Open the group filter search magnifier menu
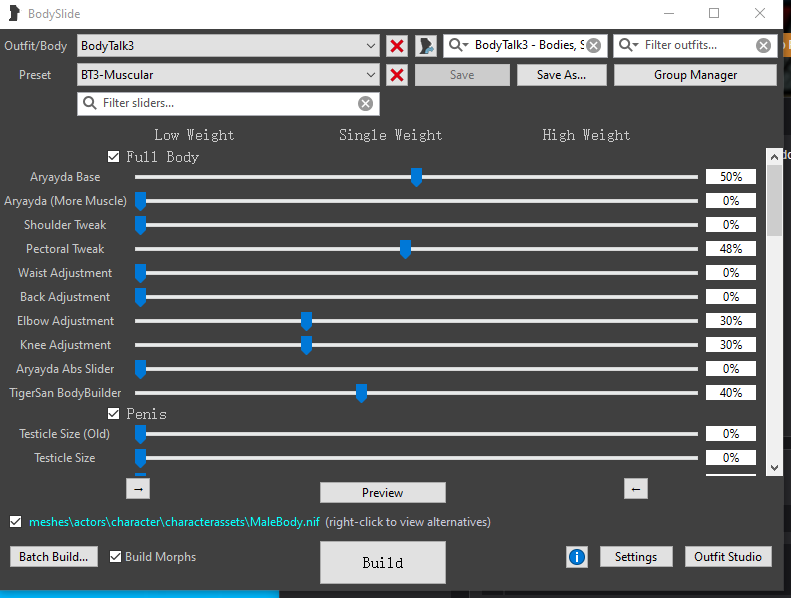Image resolution: width=791 pixels, height=598 pixels. click(x=458, y=45)
